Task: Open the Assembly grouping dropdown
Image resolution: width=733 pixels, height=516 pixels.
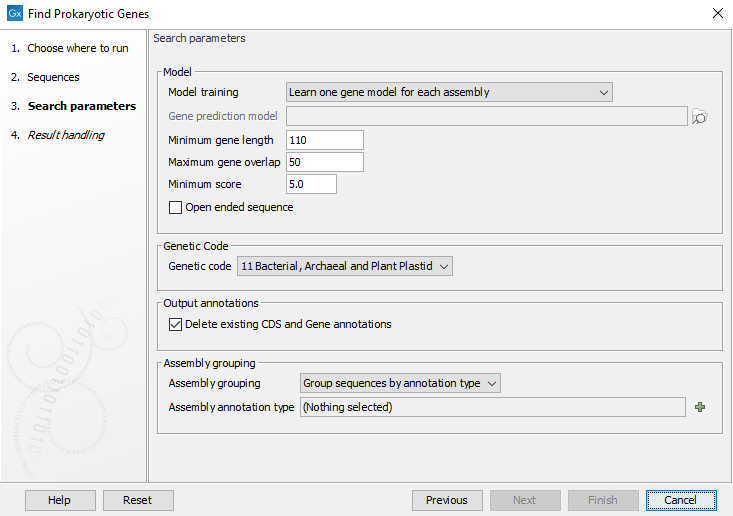Action: click(x=400, y=383)
